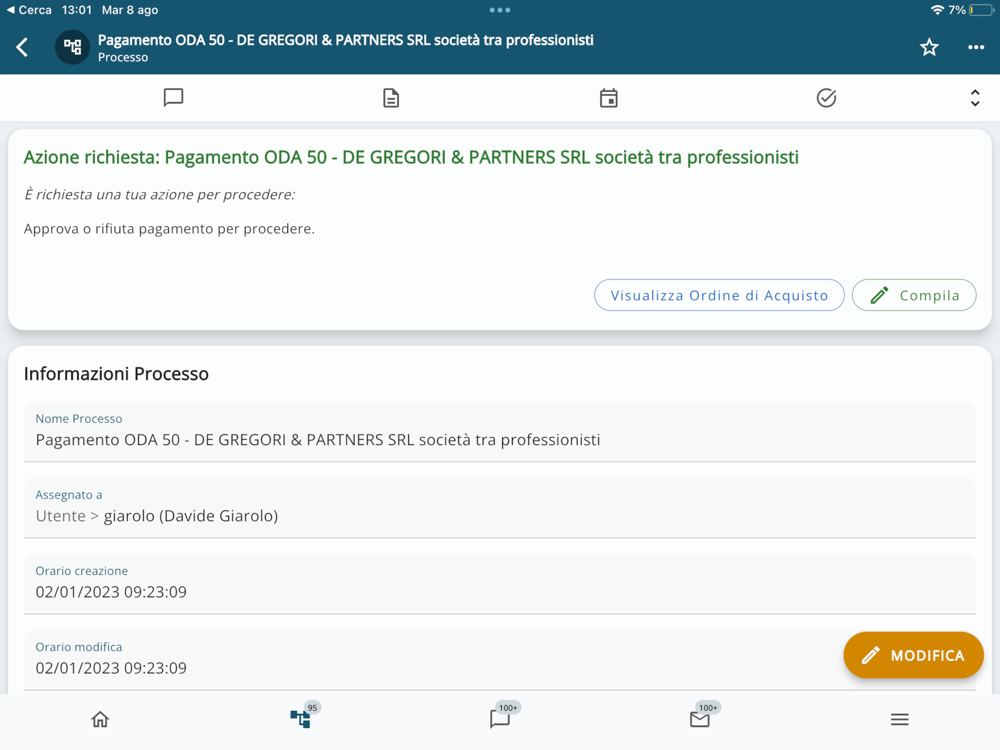Open the tasks checkmark tab icon
The width and height of the screenshot is (1000, 750).
tap(826, 98)
